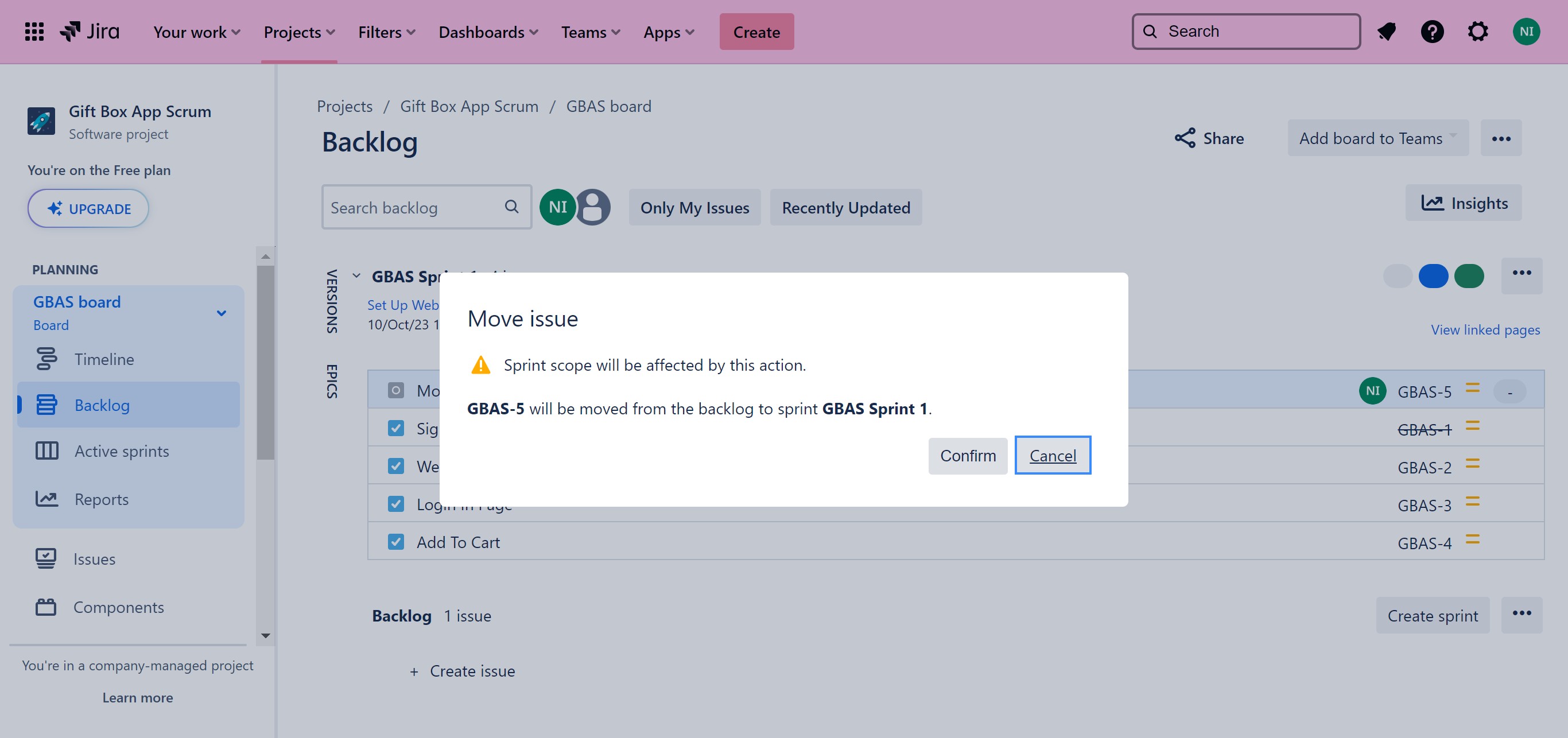The width and height of the screenshot is (1568, 738).
Task: Open the app switcher grid icon
Action: point(34,32)
